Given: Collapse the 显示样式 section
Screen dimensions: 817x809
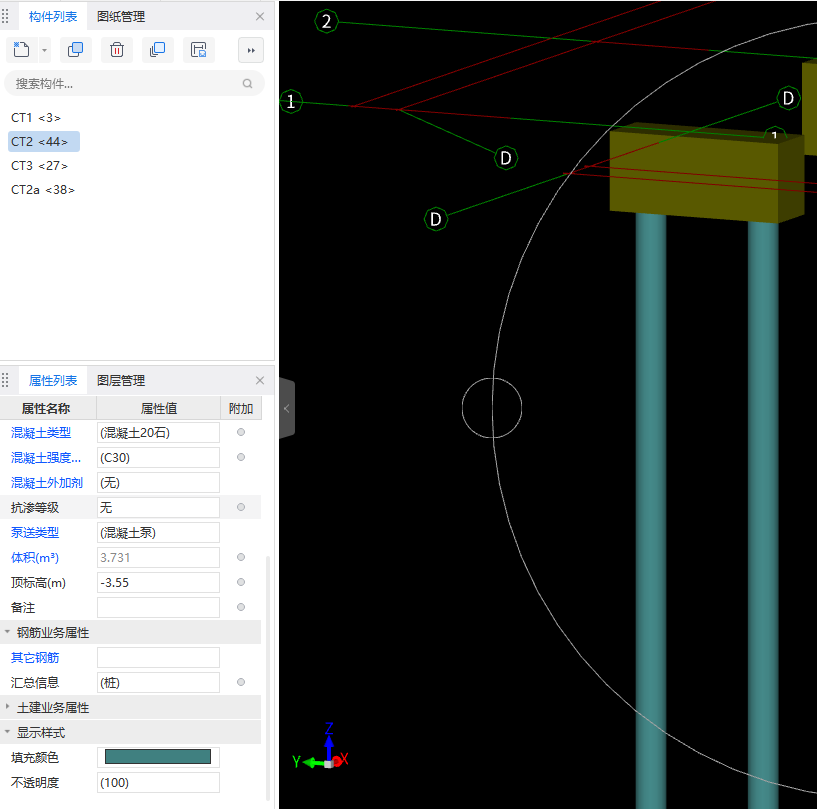Looking at the screenshot, I should pyautogui.click(x=7, y=732).
